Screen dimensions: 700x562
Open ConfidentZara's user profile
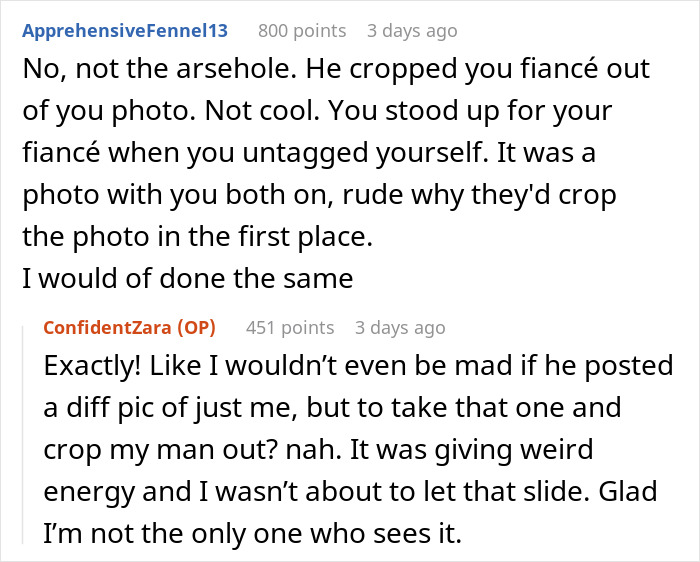[107, 327]
